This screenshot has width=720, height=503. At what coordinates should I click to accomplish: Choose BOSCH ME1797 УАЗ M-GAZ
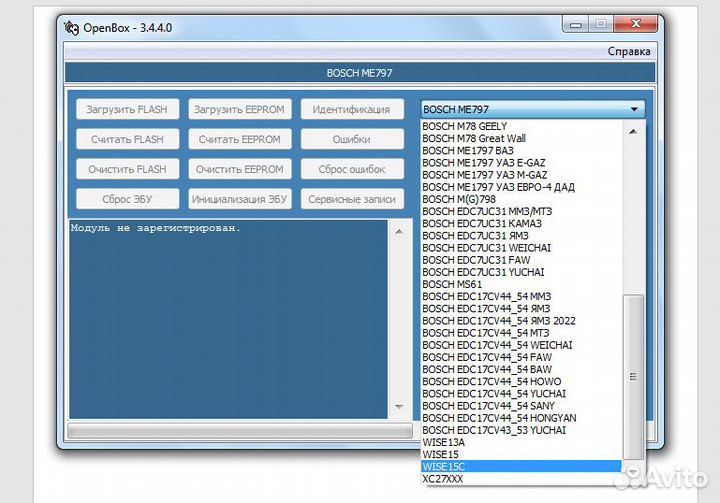(x=521, y=175)
